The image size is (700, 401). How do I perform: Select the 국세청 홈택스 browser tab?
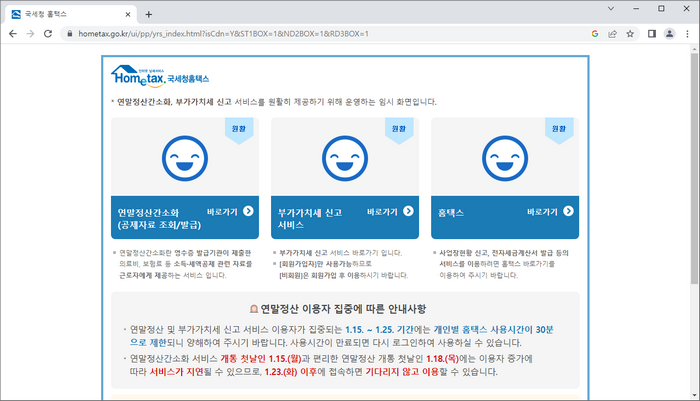click(71, 14)
